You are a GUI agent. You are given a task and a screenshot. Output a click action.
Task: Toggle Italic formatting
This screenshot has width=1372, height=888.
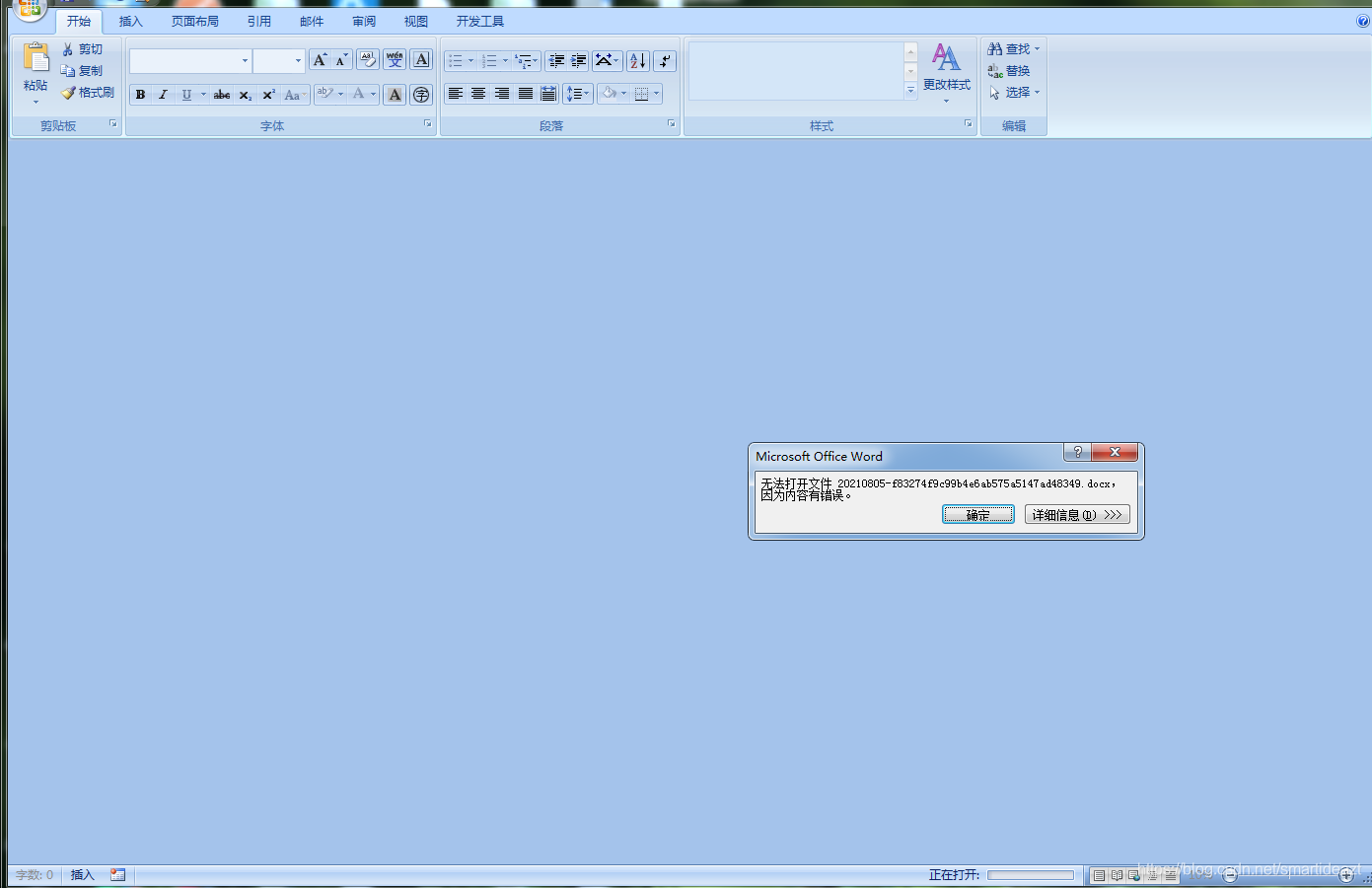point(163,95)
